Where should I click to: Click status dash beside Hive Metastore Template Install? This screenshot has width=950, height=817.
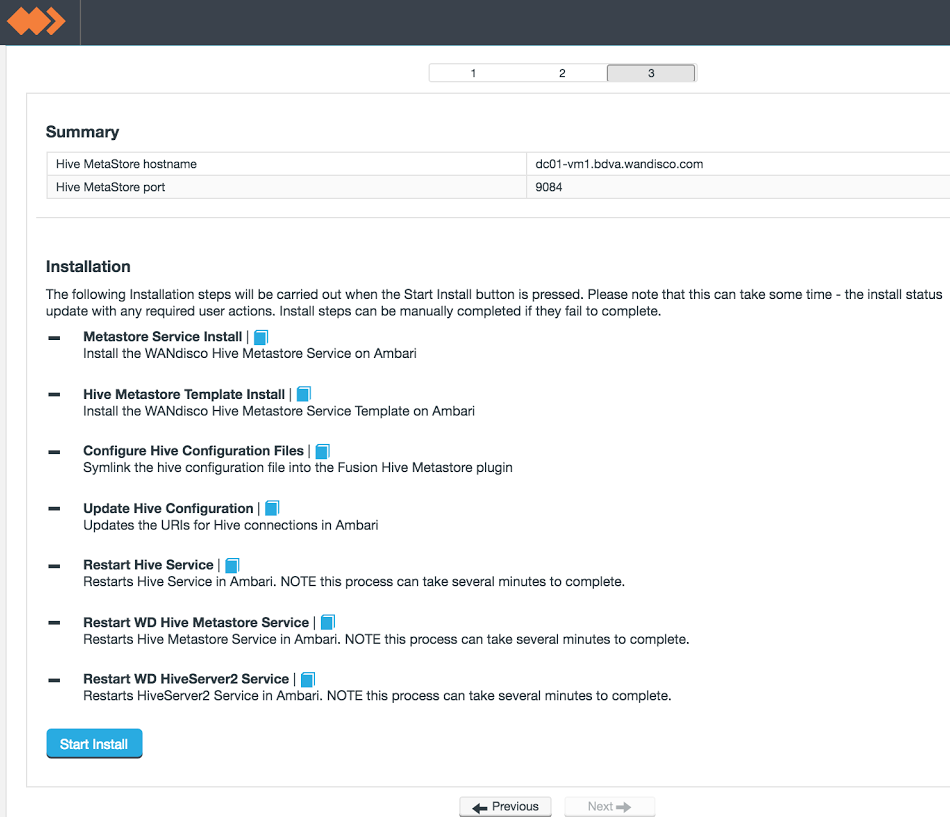[54, 395]
